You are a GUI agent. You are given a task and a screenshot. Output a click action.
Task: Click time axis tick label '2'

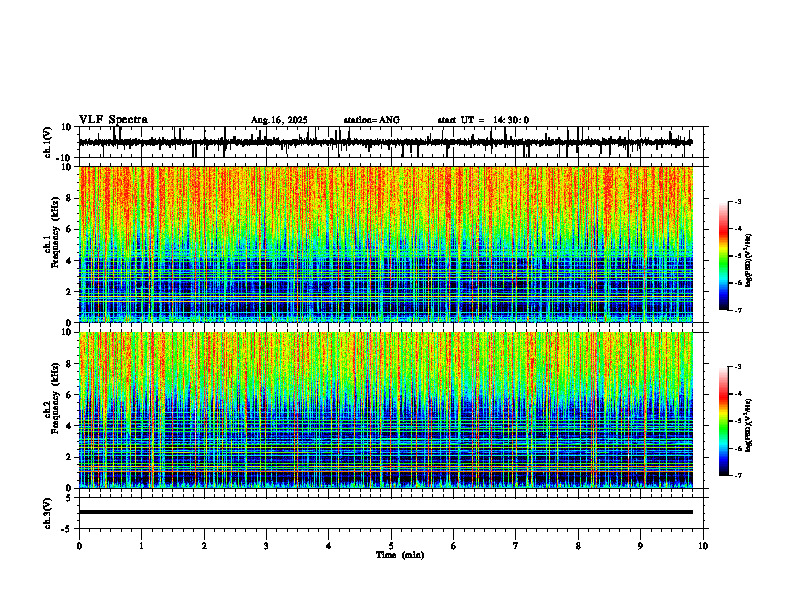coord(204,546)
